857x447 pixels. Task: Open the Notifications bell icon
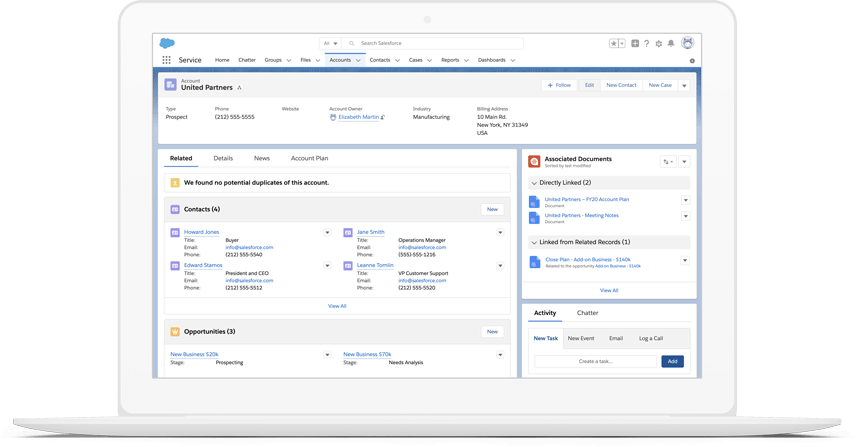[671, 43]
